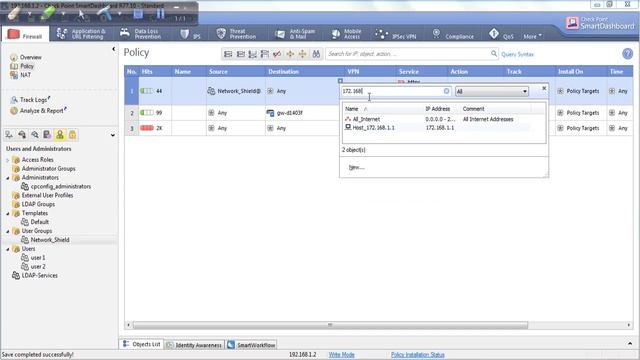Collapse the left navigation pane arrow

pos(113,49)
